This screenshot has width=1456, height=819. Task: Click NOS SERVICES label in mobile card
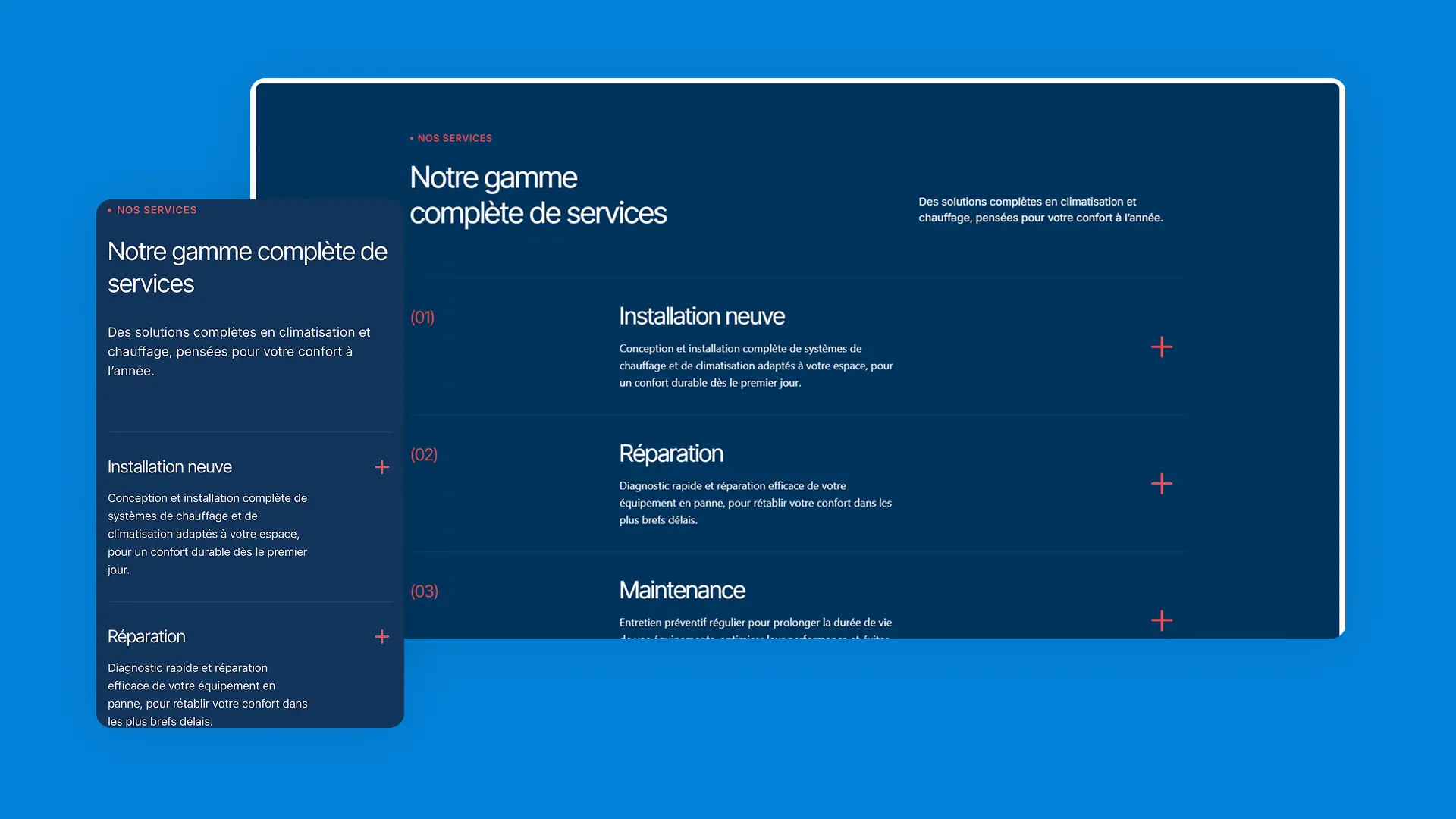(156, 210)
